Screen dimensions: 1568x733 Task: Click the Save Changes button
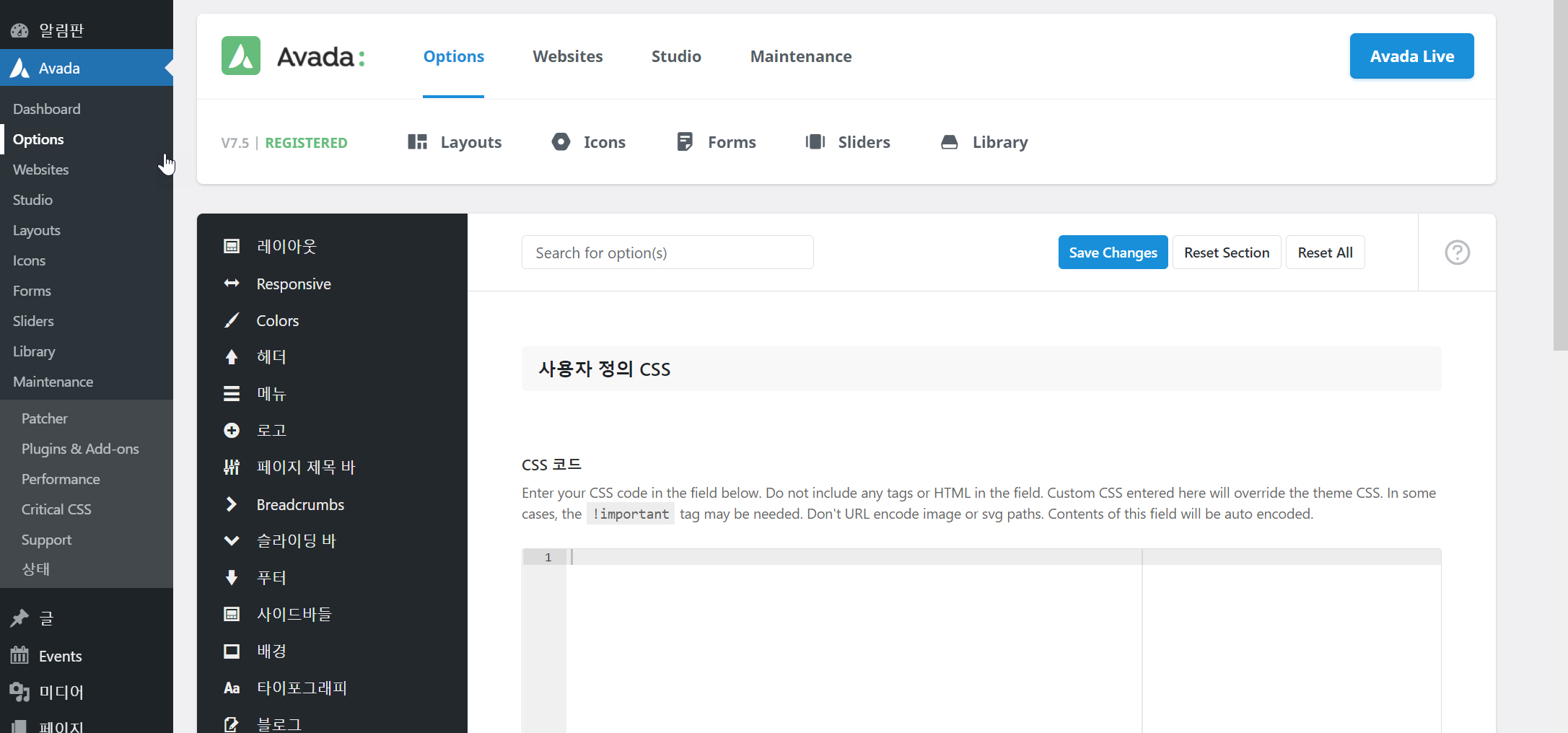(1113, 253)
